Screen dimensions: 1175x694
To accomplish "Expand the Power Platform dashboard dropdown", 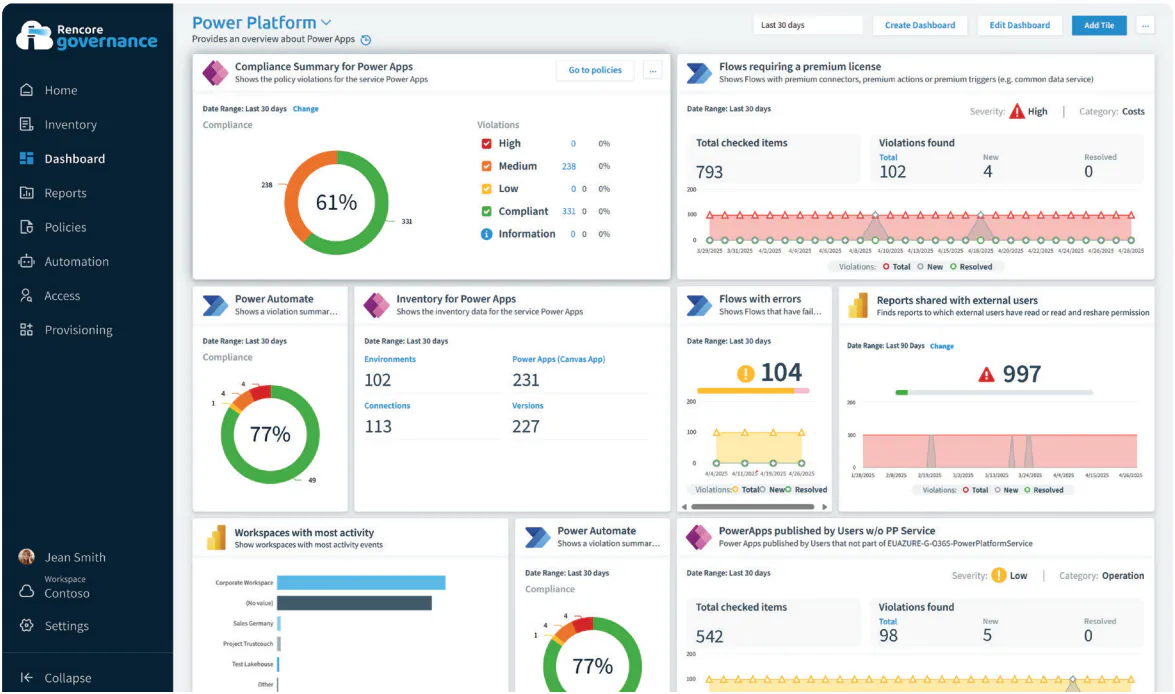I will click(x=326, y=22).
